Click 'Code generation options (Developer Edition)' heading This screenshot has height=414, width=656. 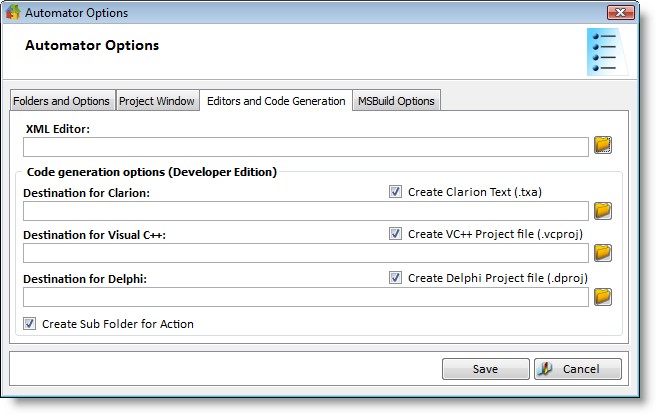(x=151, y=172)
